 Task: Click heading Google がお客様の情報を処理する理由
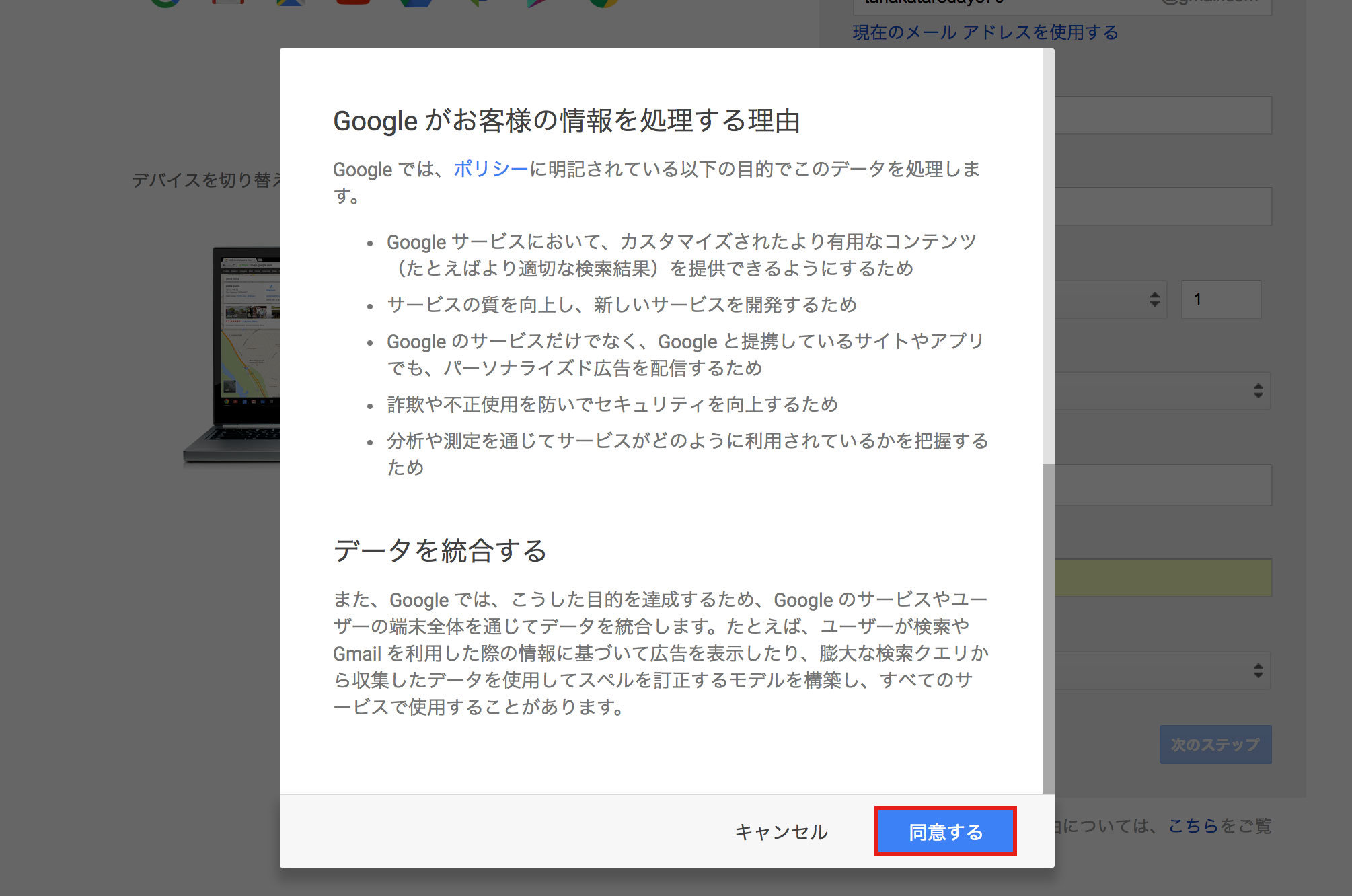[566, 121]
